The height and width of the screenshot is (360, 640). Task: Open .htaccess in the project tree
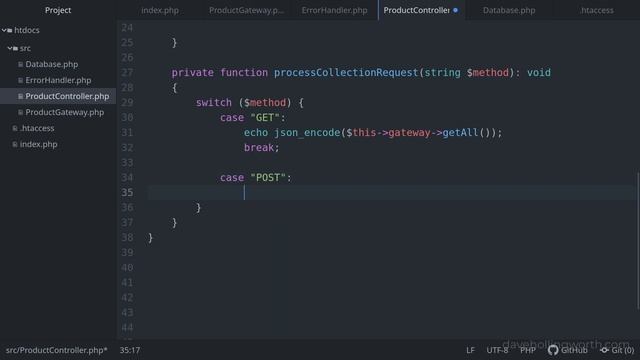click(37, 128)
